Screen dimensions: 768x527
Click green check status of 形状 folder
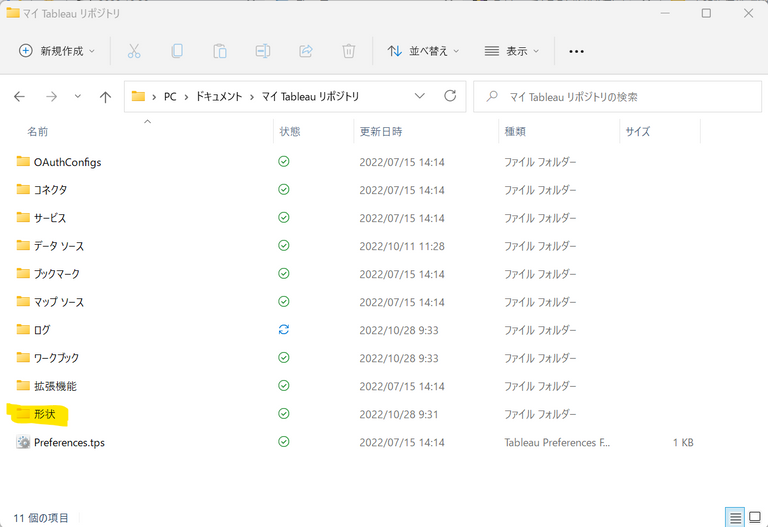[284, 414]
